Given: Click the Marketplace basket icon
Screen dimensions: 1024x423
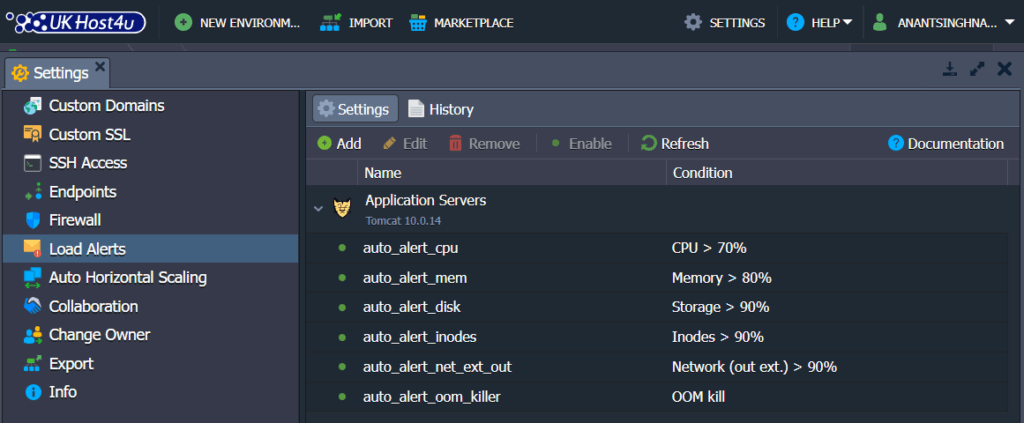Looking at the screenshot, I should coord(418,23).
